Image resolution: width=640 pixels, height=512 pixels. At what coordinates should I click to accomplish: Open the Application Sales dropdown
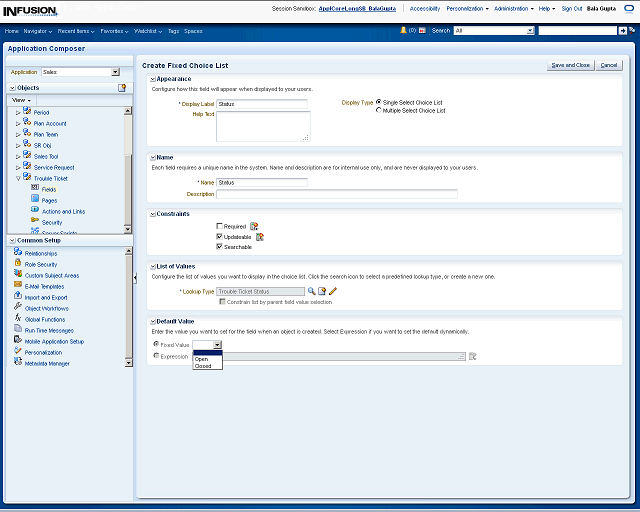115,72
